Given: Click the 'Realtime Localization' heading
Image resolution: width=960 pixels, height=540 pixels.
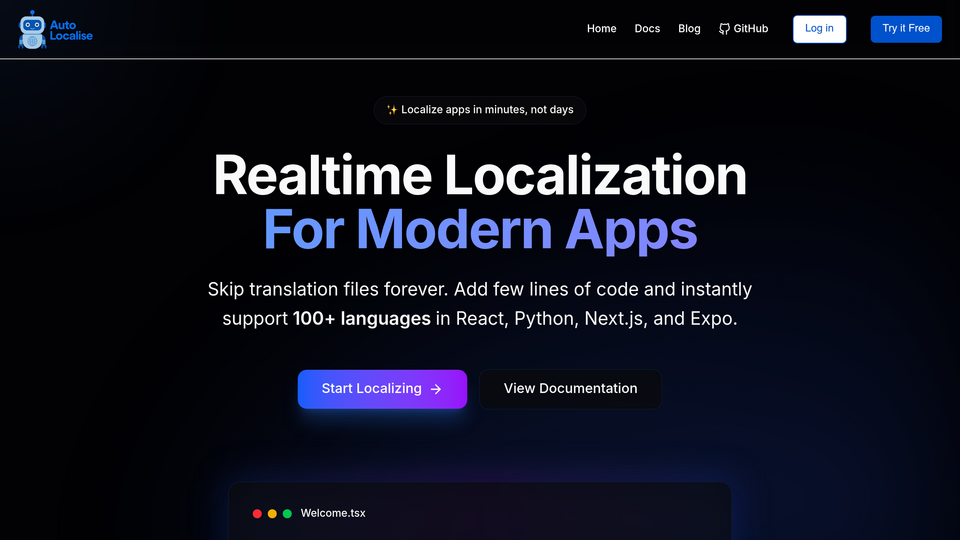Looking at the screenshot, I should (479, 176).
